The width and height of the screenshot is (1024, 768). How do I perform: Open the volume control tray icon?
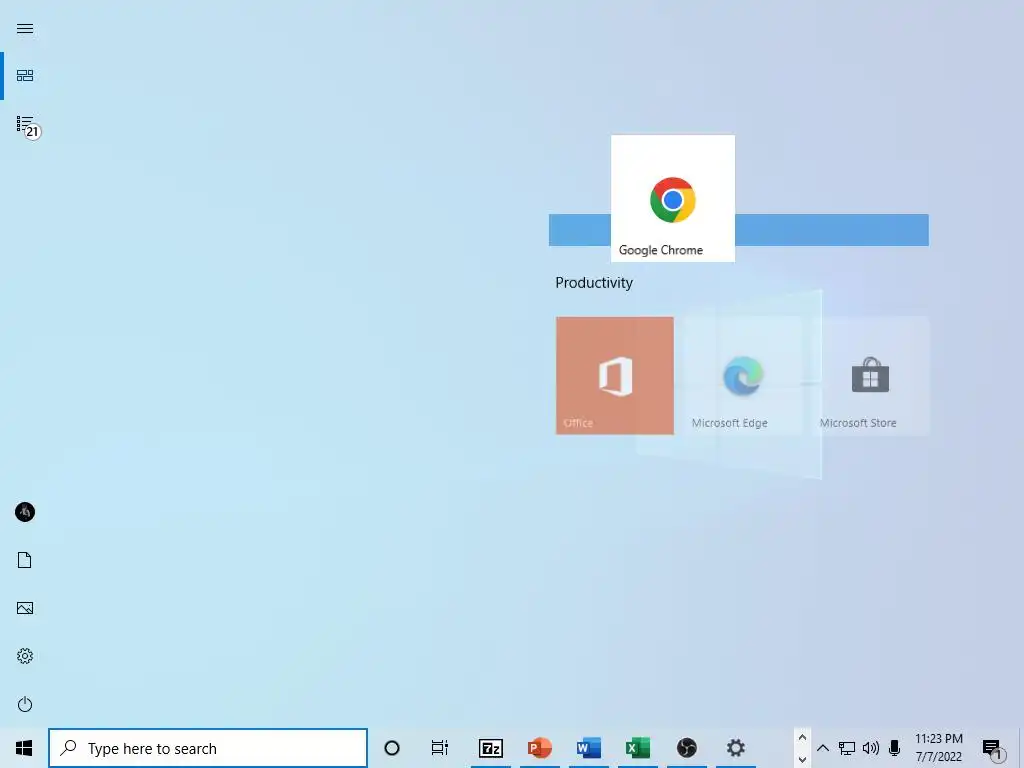[871, 748]
